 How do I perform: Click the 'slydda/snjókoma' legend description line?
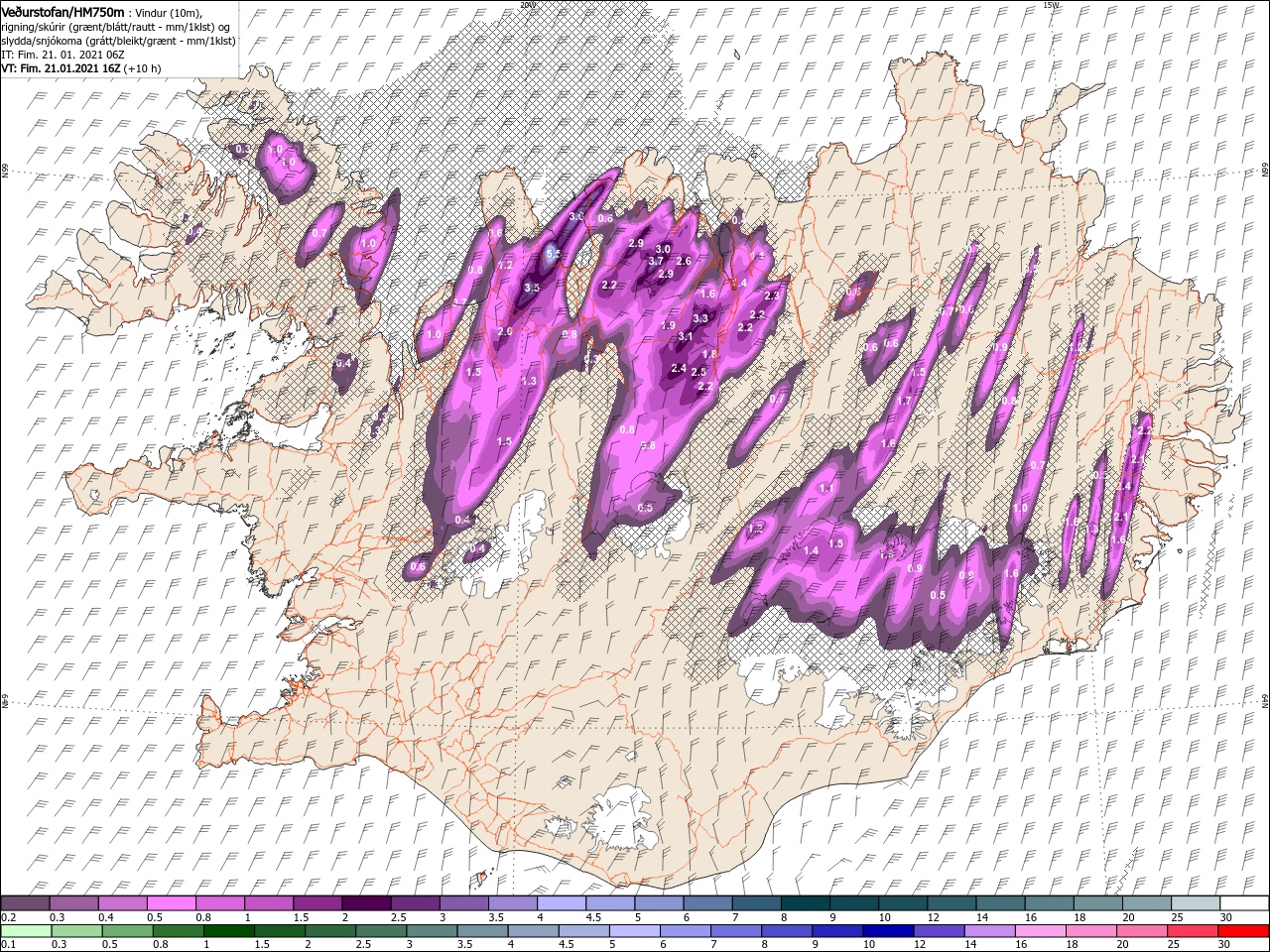(118, 41)
